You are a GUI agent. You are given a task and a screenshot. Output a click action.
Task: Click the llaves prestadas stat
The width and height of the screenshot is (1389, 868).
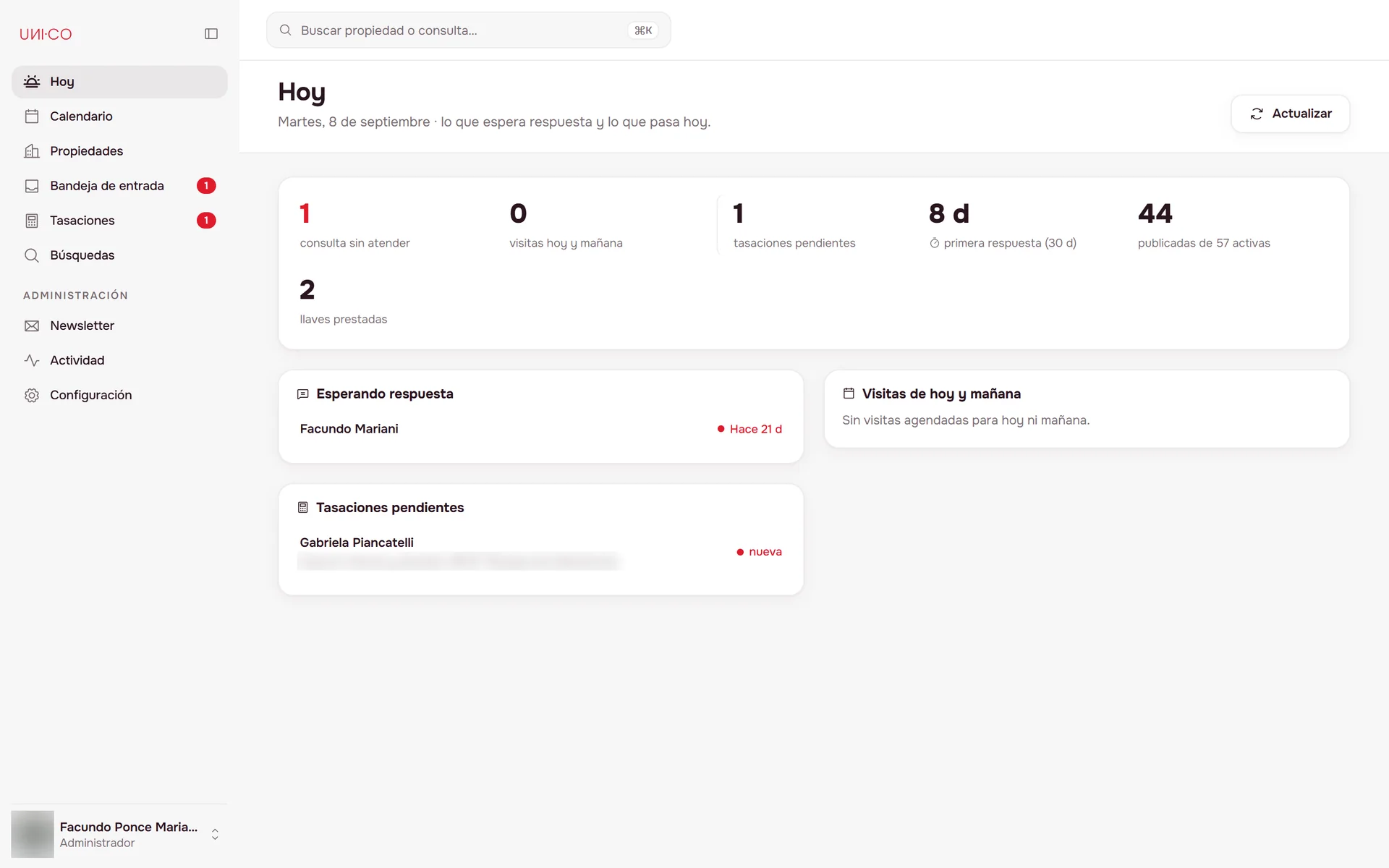click(x=343, y=301)
